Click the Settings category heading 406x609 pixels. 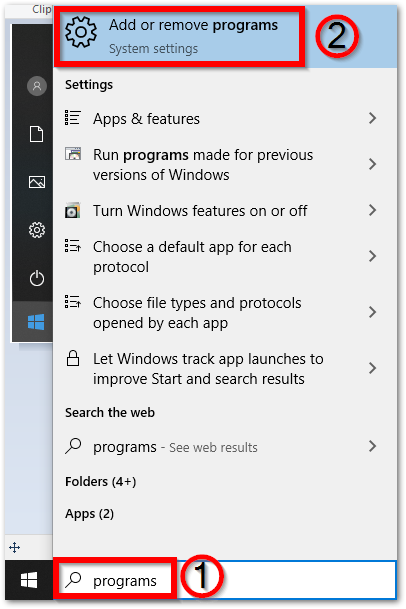click(x=89, y=85)
